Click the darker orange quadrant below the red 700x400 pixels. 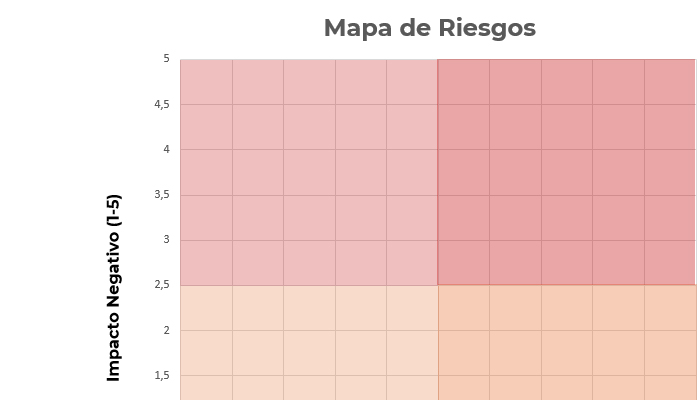point(567,342)
